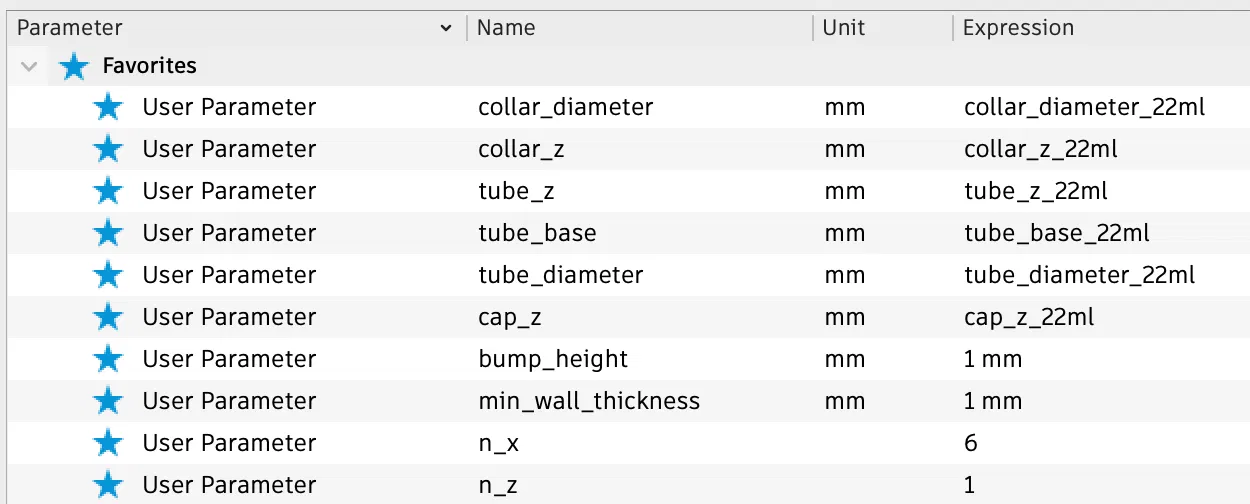Edit the bump_height expression 1 mm
The image size is (1250, 504).
click(x=993, y=359)
